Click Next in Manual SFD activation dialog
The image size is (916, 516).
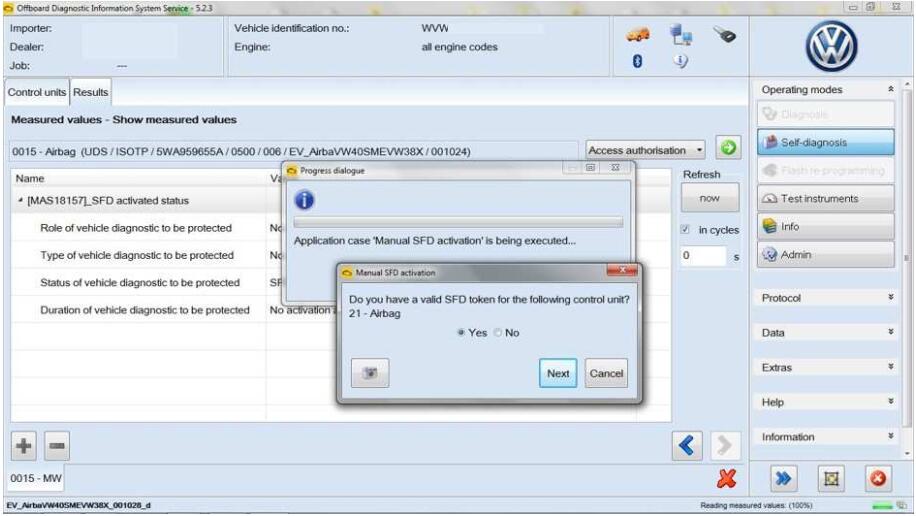click(558, 373)
